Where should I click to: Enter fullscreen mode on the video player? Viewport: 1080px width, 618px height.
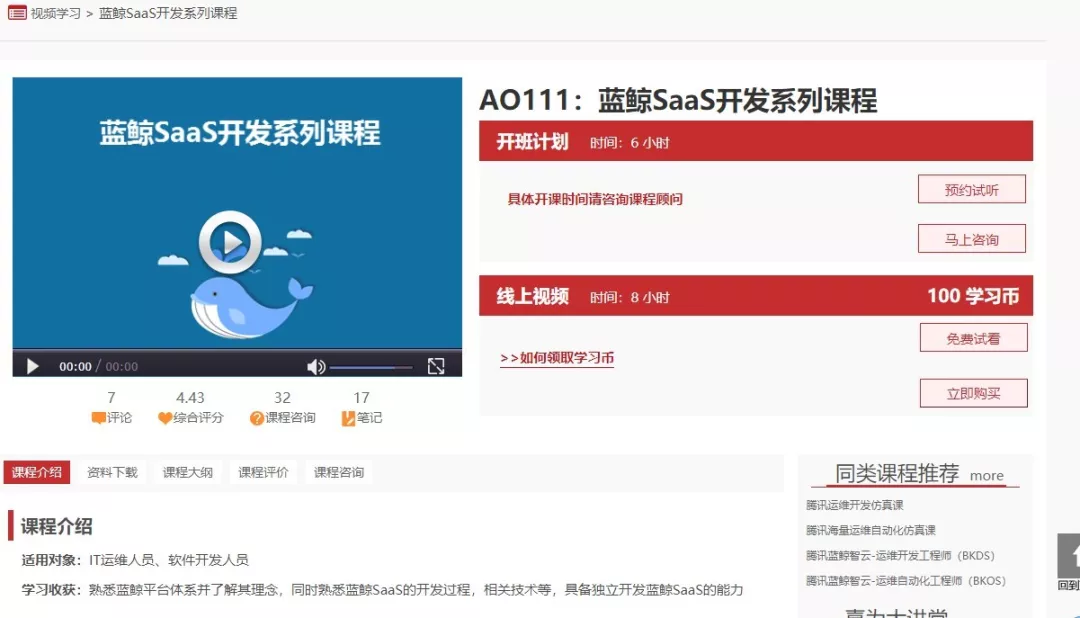tap(436, 366)
